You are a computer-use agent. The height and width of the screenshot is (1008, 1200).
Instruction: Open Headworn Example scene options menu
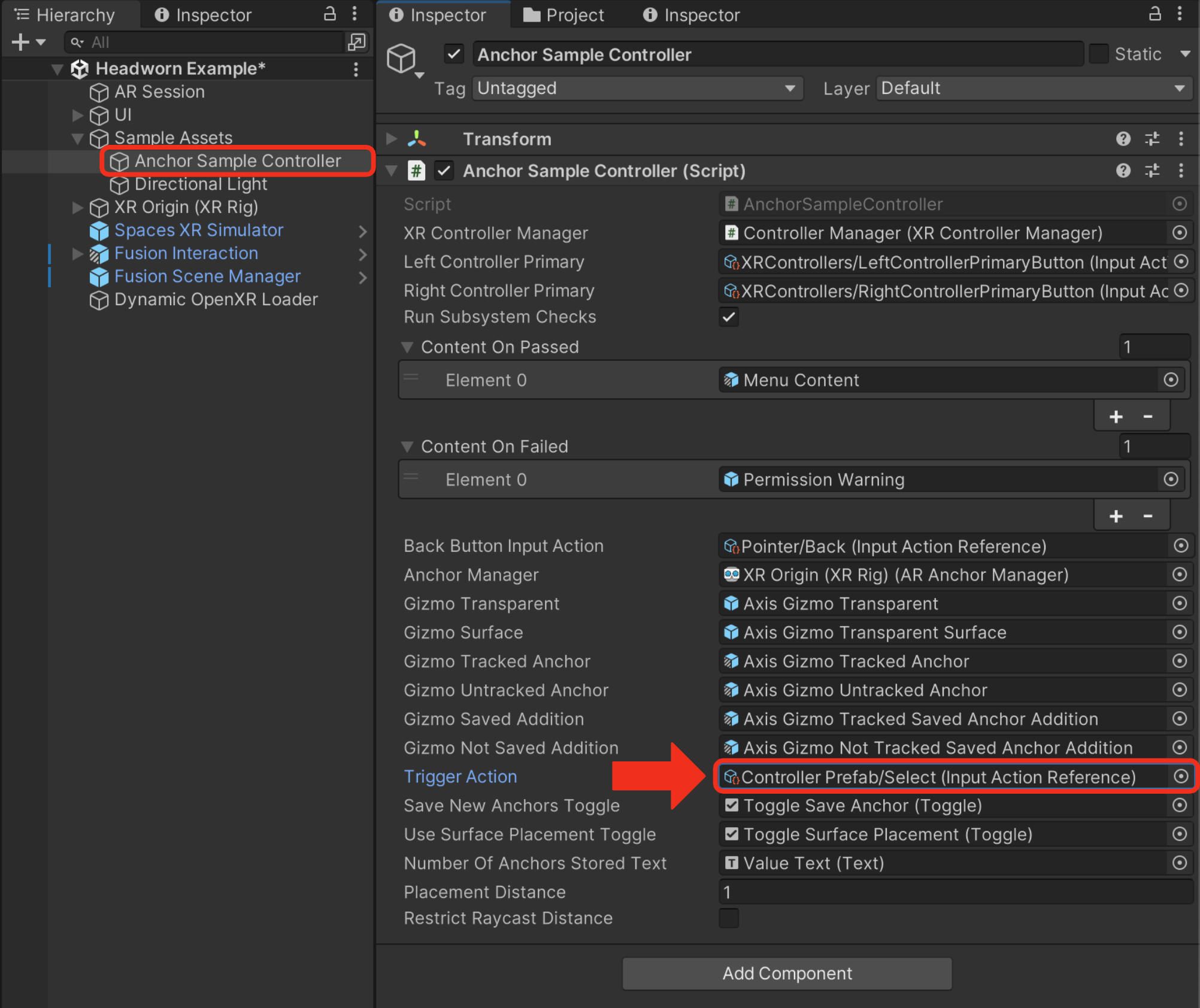point(356,69)
